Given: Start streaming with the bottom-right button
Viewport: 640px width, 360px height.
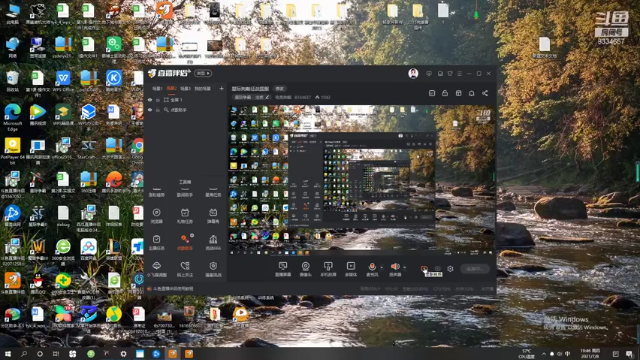Looking at the screenshot, I should pyautogui.click(x=475, y=269).
